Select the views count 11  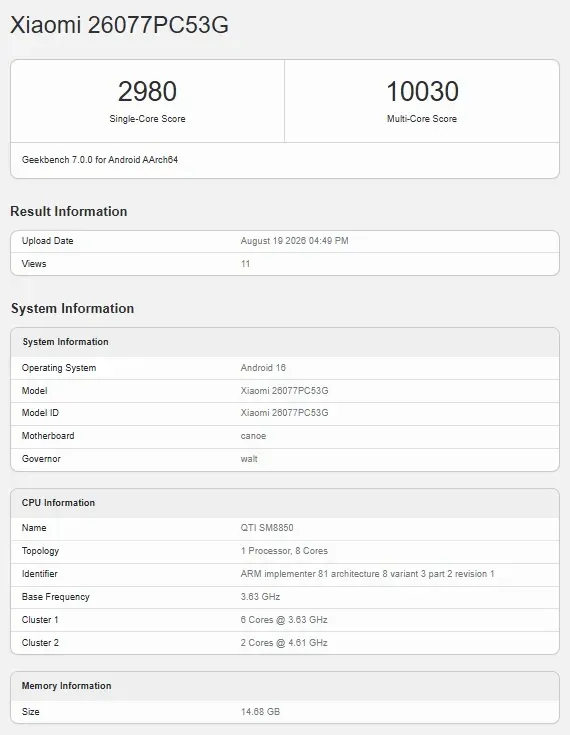245,264
